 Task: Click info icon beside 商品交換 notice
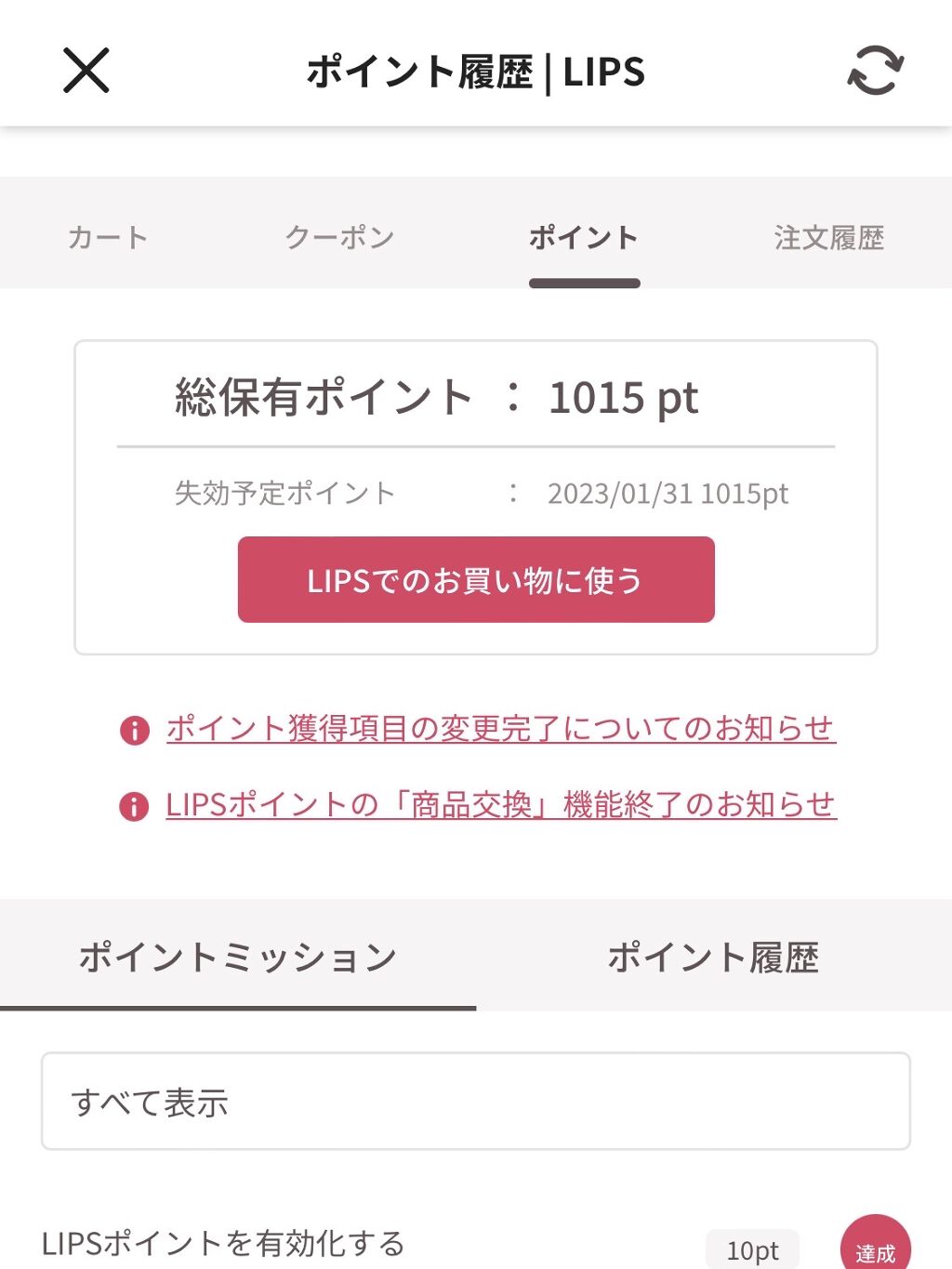[x=135, y=806]
